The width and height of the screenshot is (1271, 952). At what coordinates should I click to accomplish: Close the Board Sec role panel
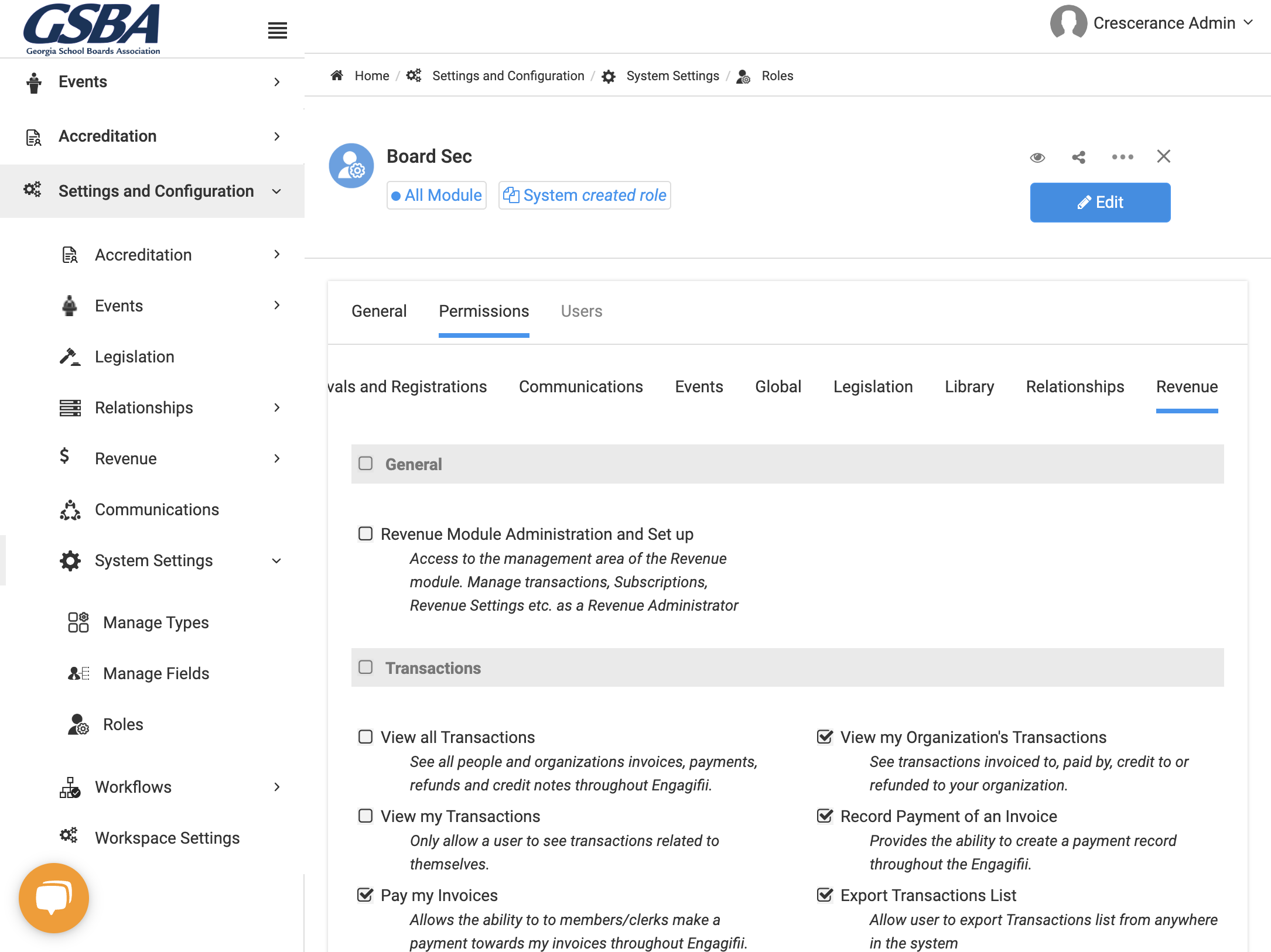(x=1163, y=156)
